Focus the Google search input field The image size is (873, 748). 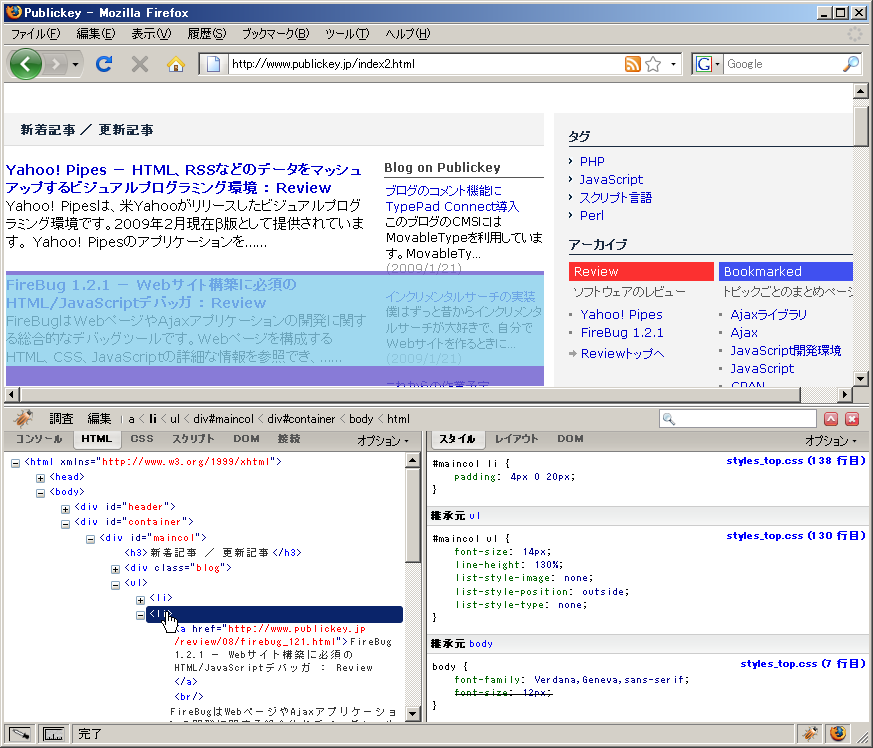(x=782, y=64)
